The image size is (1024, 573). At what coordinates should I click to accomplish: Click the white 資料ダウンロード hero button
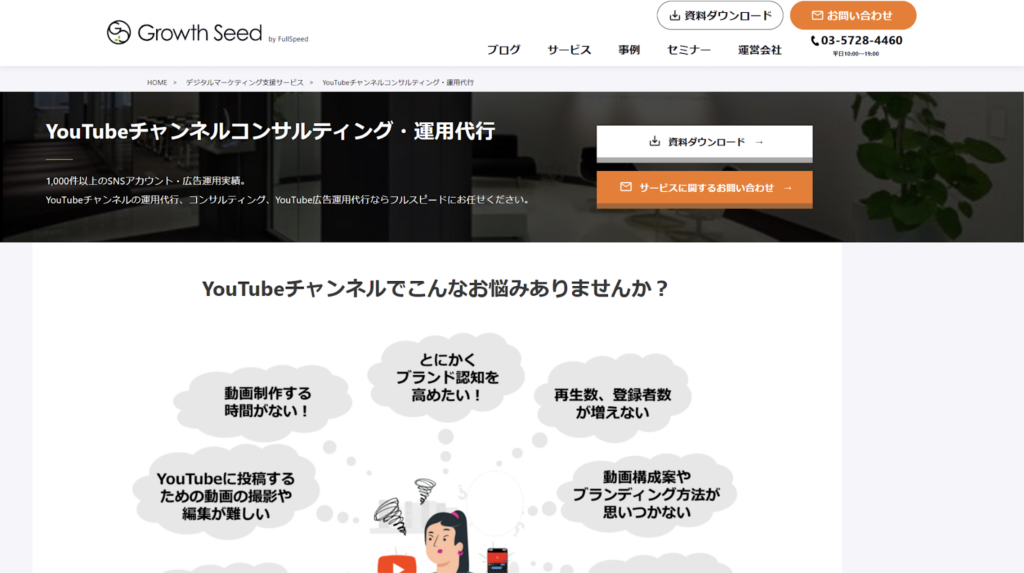(x=705, y=142)
